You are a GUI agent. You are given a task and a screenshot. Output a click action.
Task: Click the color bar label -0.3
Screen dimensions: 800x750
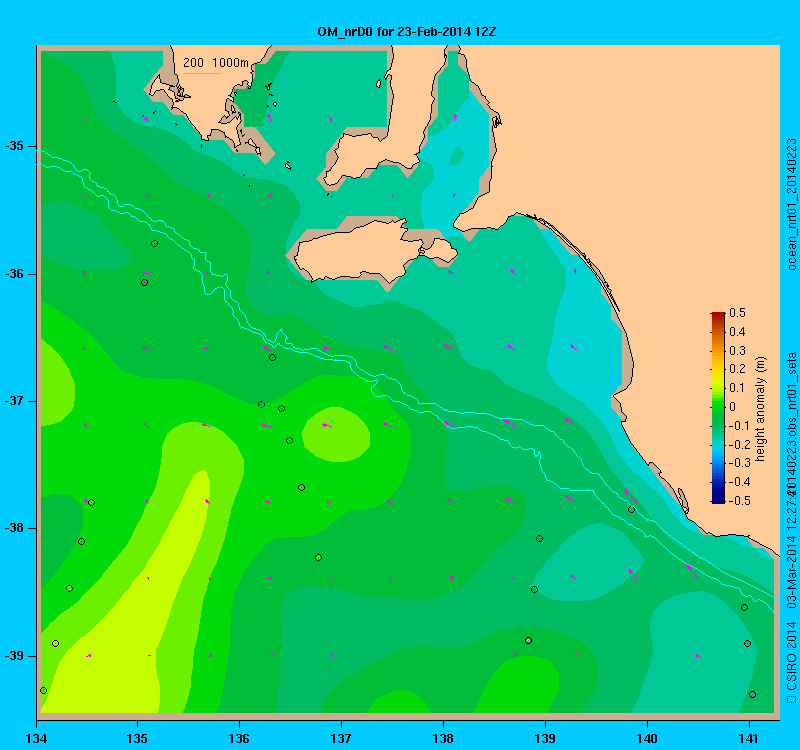point(739,463)
